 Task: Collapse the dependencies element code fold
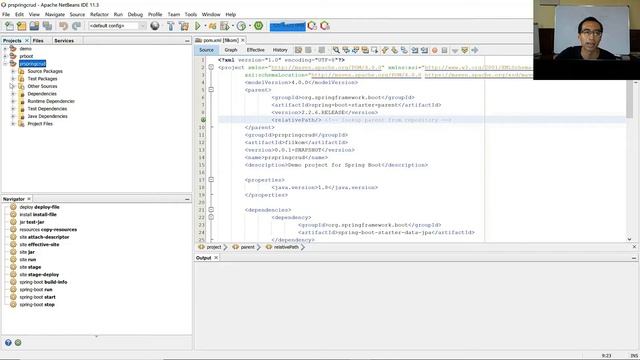coord(211,210)
